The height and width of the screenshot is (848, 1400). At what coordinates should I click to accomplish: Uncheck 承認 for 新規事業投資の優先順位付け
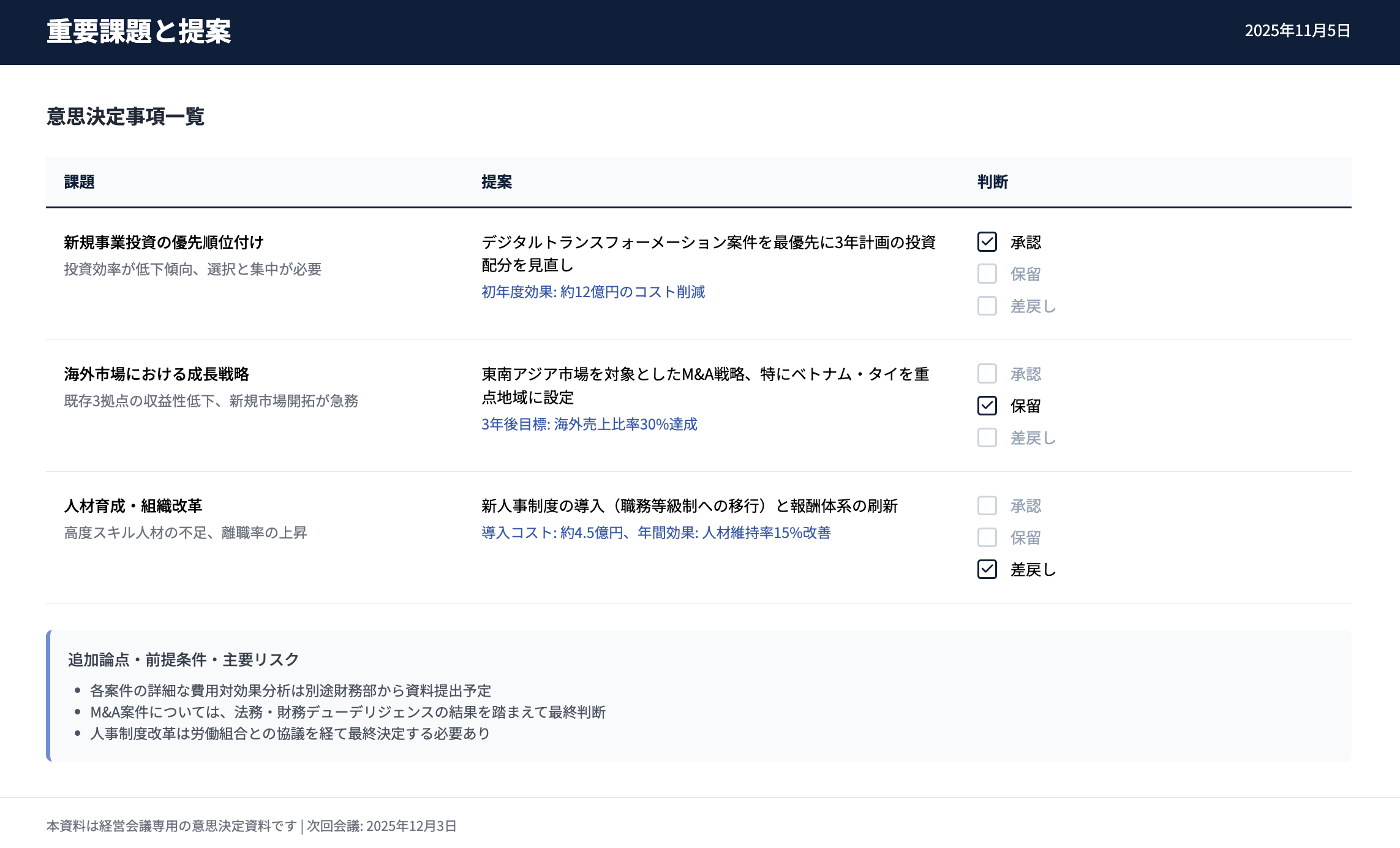987,243
